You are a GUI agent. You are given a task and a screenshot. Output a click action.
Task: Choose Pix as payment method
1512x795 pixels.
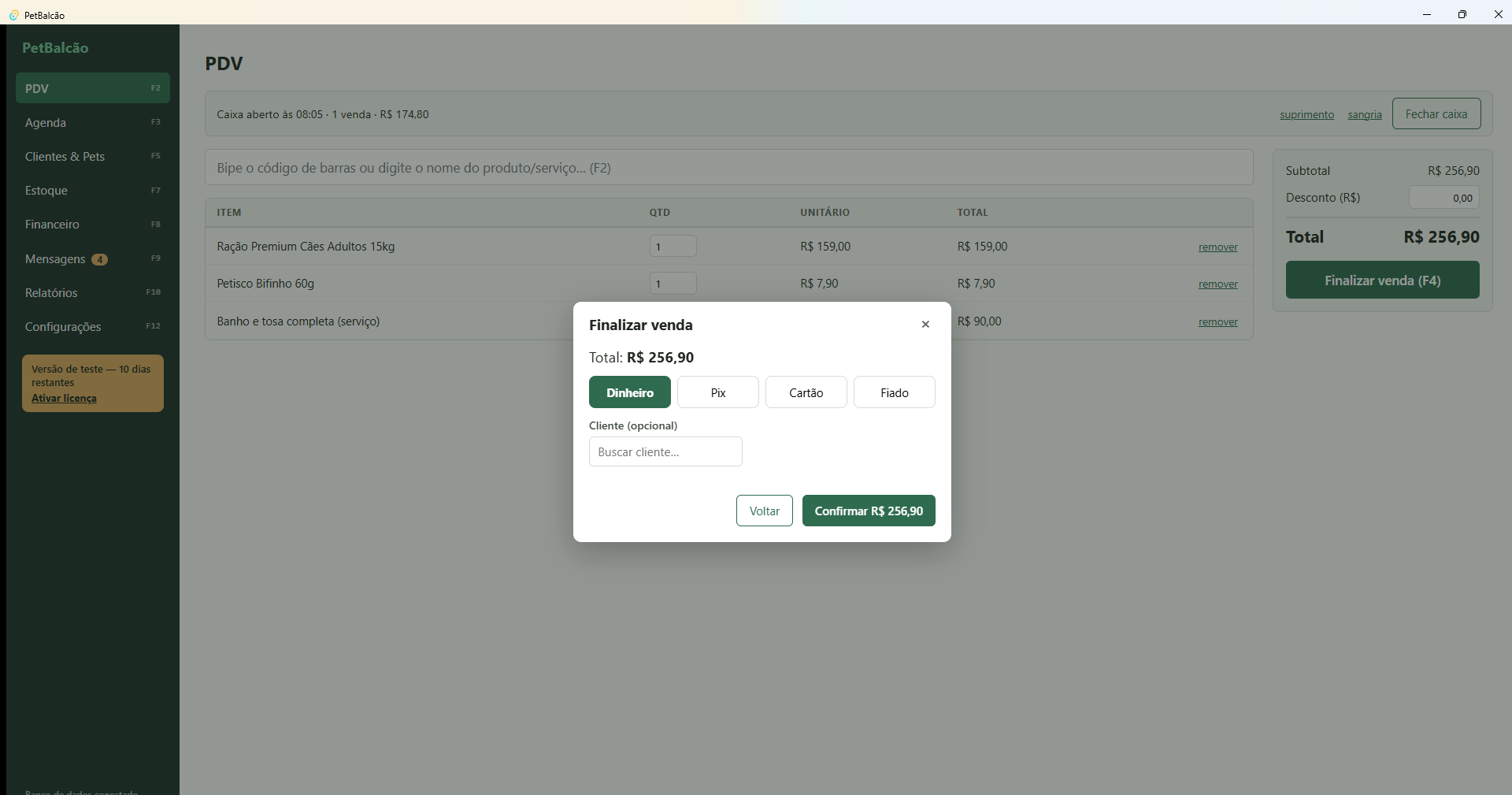(x=718, y=392)
